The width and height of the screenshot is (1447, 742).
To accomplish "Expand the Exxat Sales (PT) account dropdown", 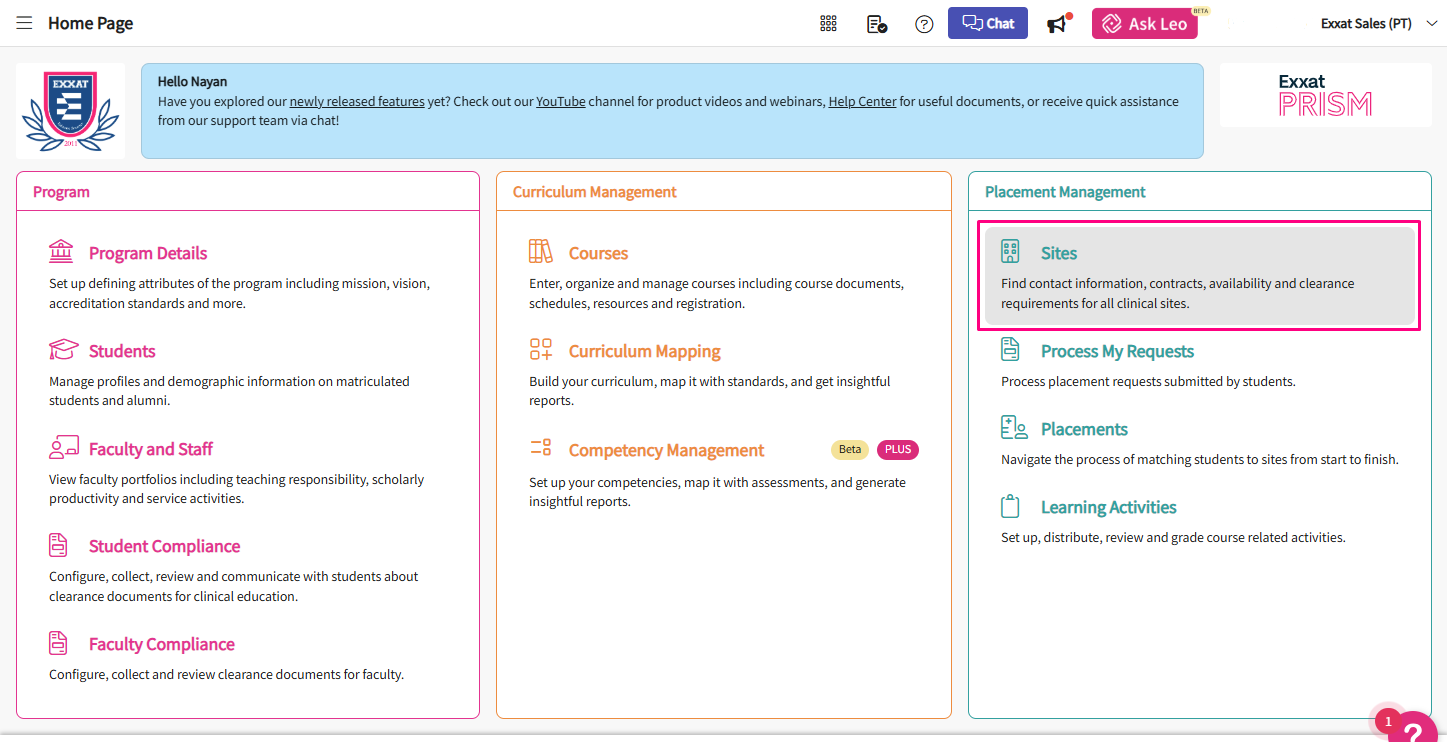I will [1379, 23].
